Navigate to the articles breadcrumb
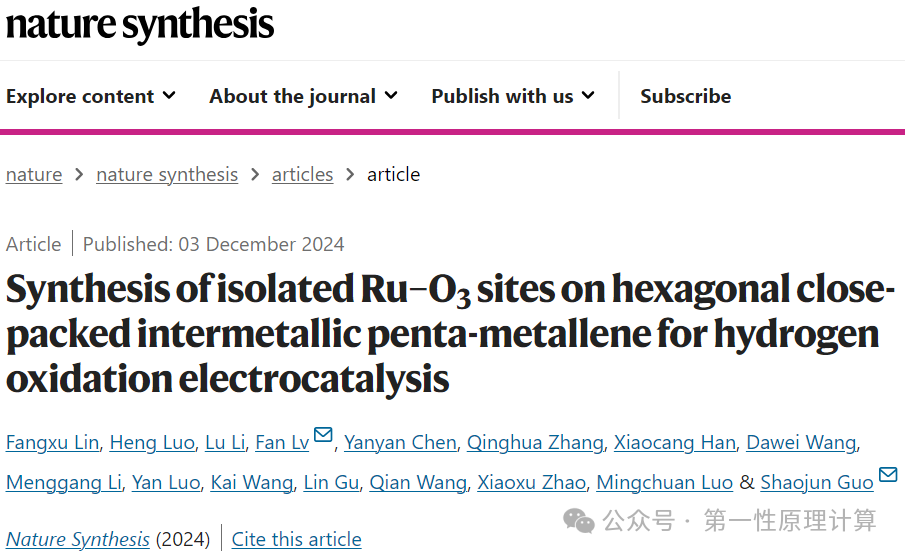 302,174
